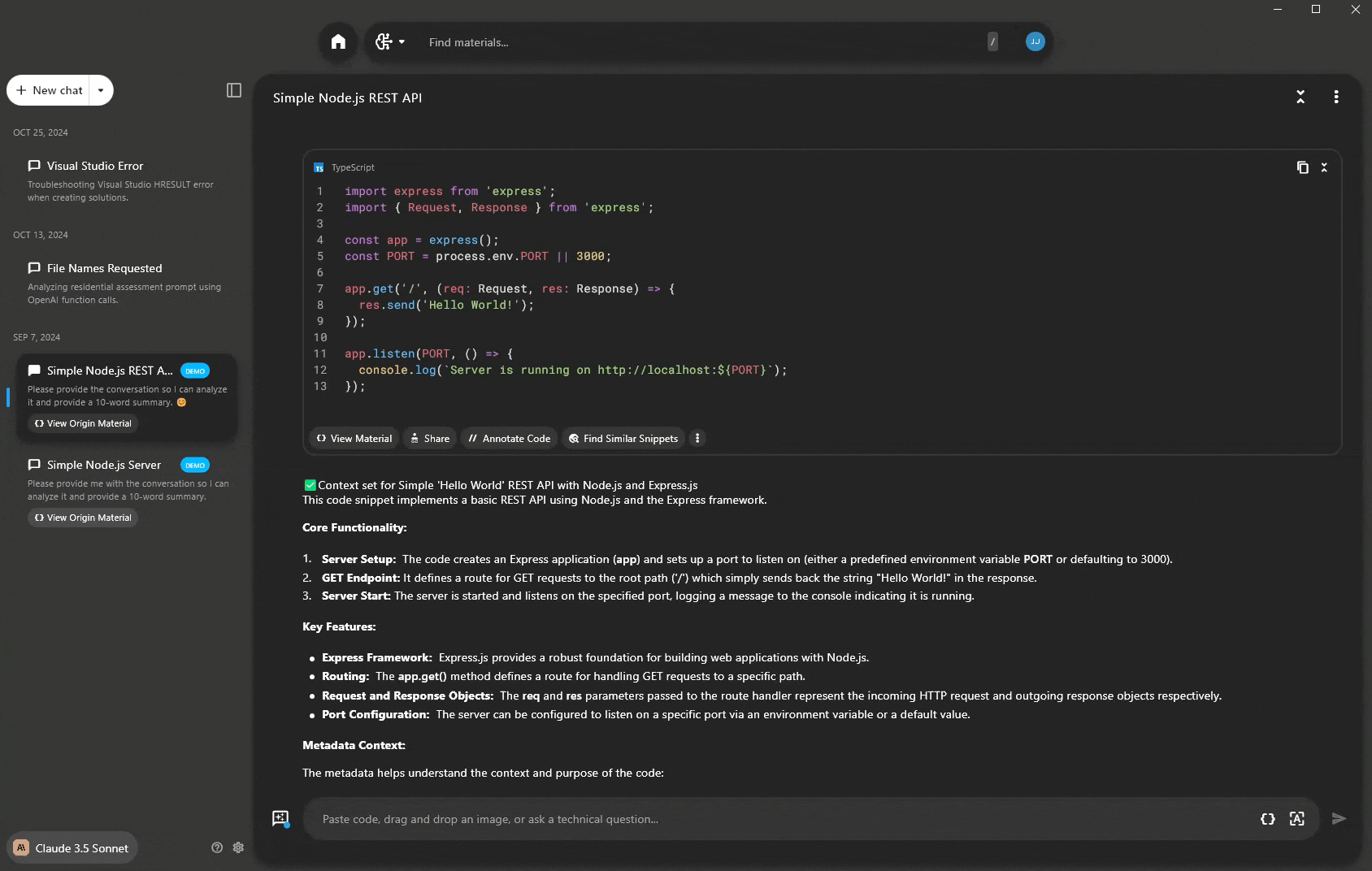Minimize the application window
Viewport: 1372px width, 871px height.
pos(1278,10)
